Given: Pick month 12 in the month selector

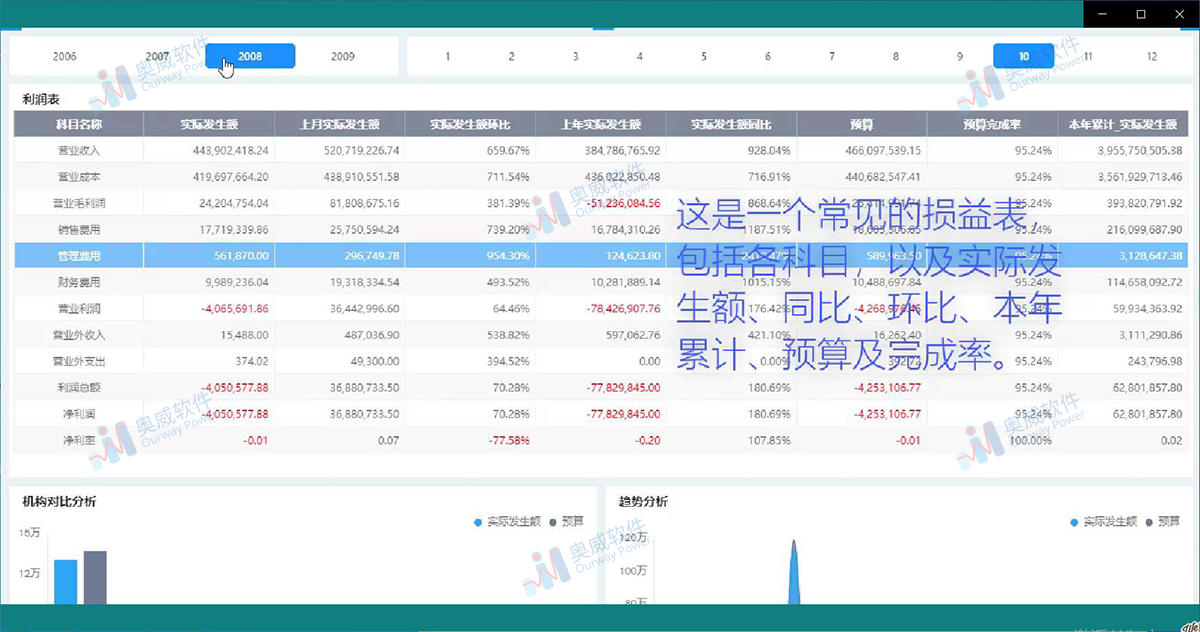Looking at the screenshot, I should tap(1152, 57).
